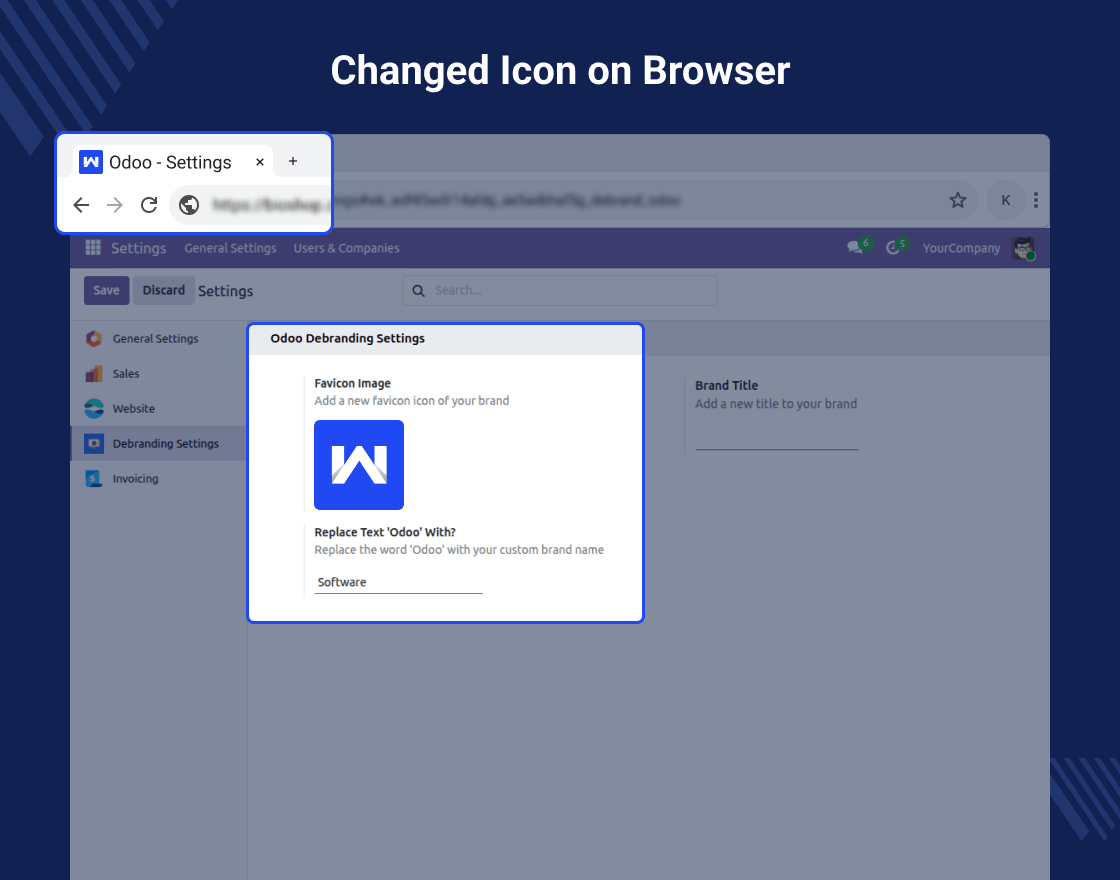Viewport: 1120px width, 880px height.
Task: Click the settings Search field
Action: click(x=559, y=291)
